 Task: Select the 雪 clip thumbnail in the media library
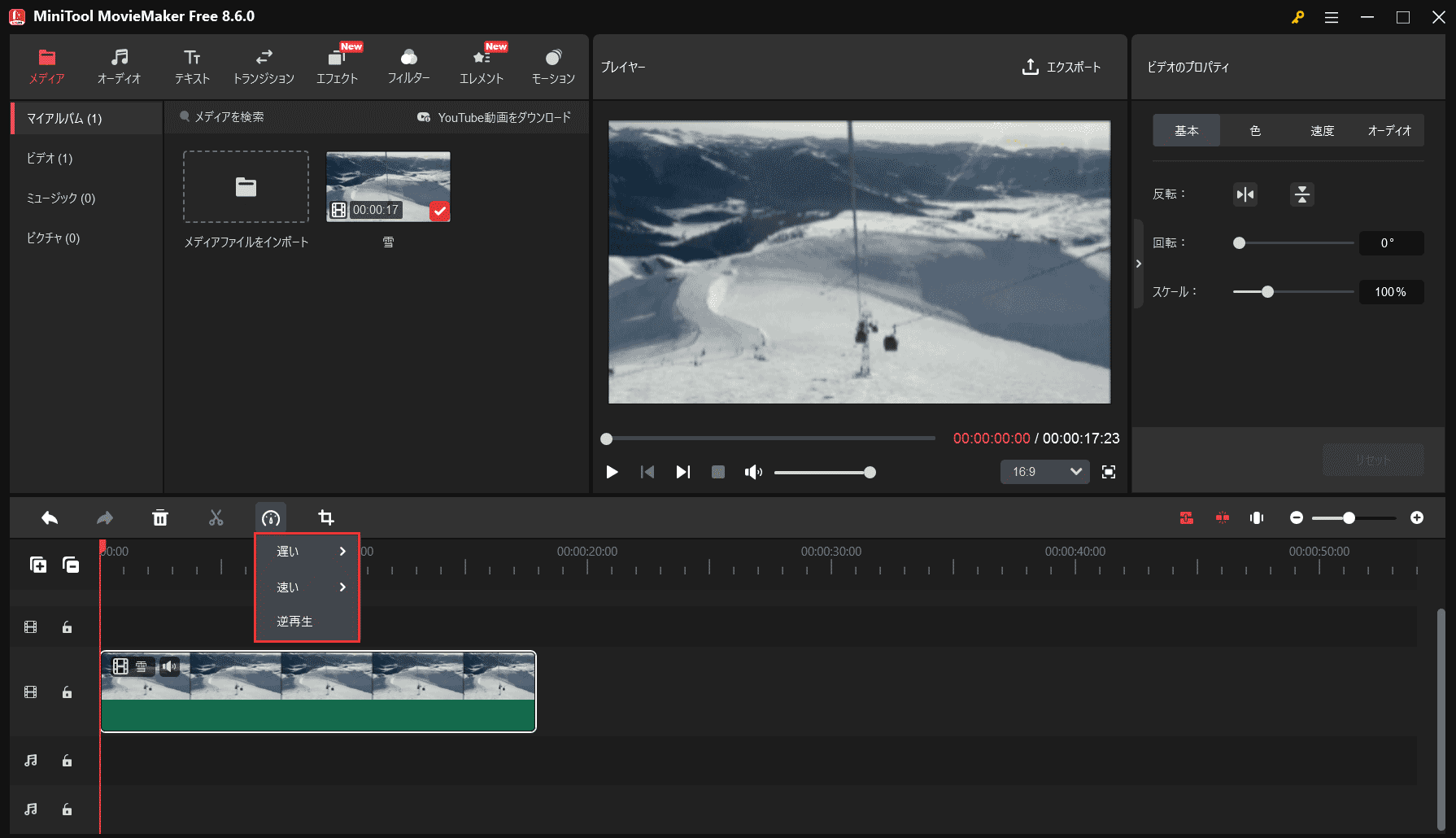point(388,185)
